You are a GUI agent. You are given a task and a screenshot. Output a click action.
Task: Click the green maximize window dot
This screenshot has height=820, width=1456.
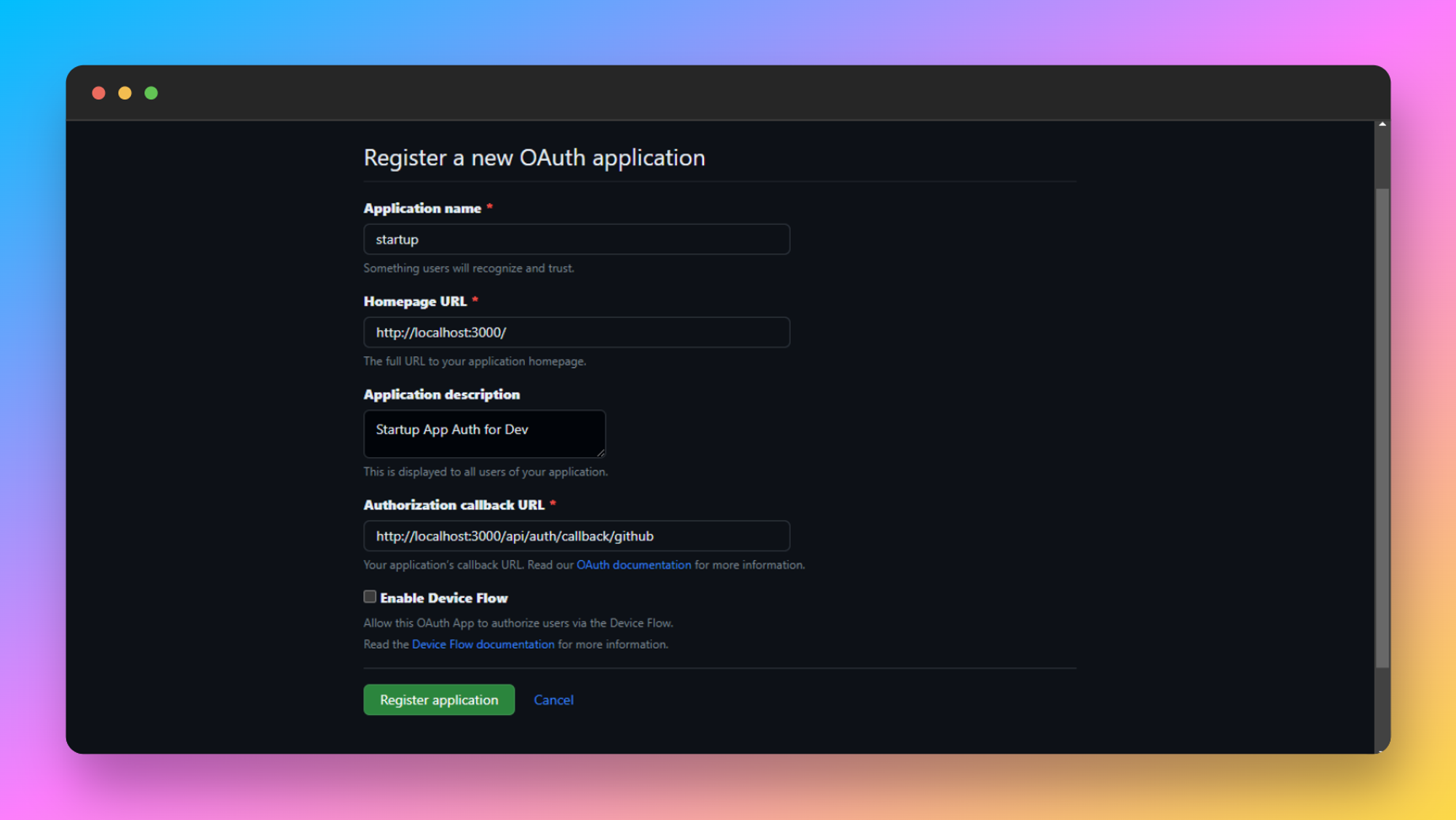point(151,92)
